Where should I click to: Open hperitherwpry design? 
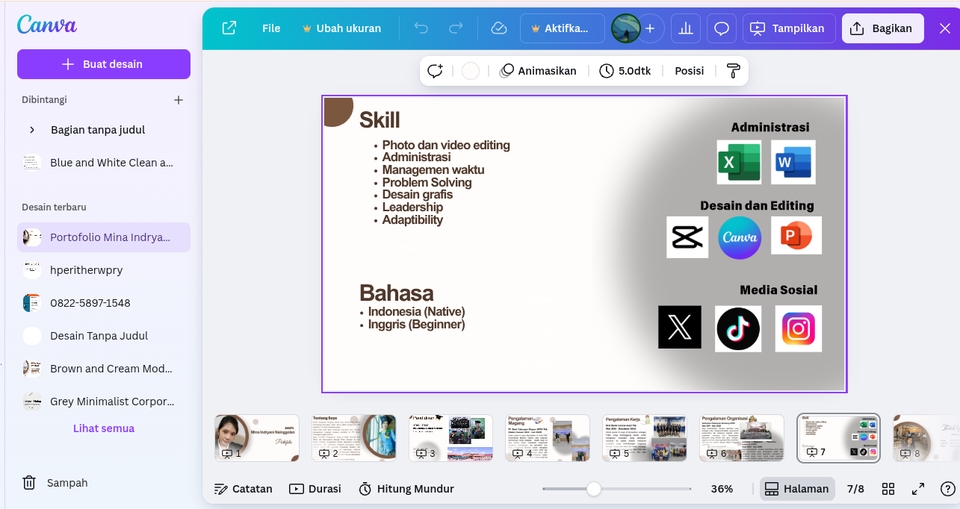(103, 270)
